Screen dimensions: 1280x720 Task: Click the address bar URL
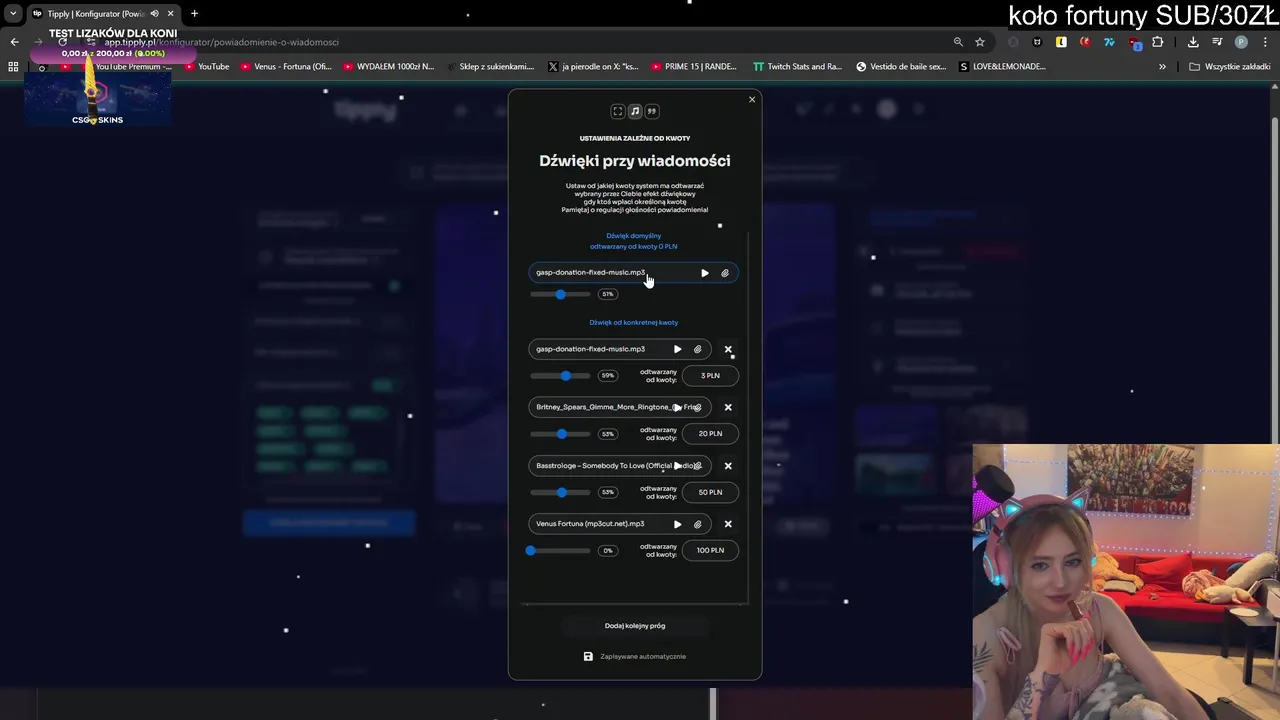[221, 42]
